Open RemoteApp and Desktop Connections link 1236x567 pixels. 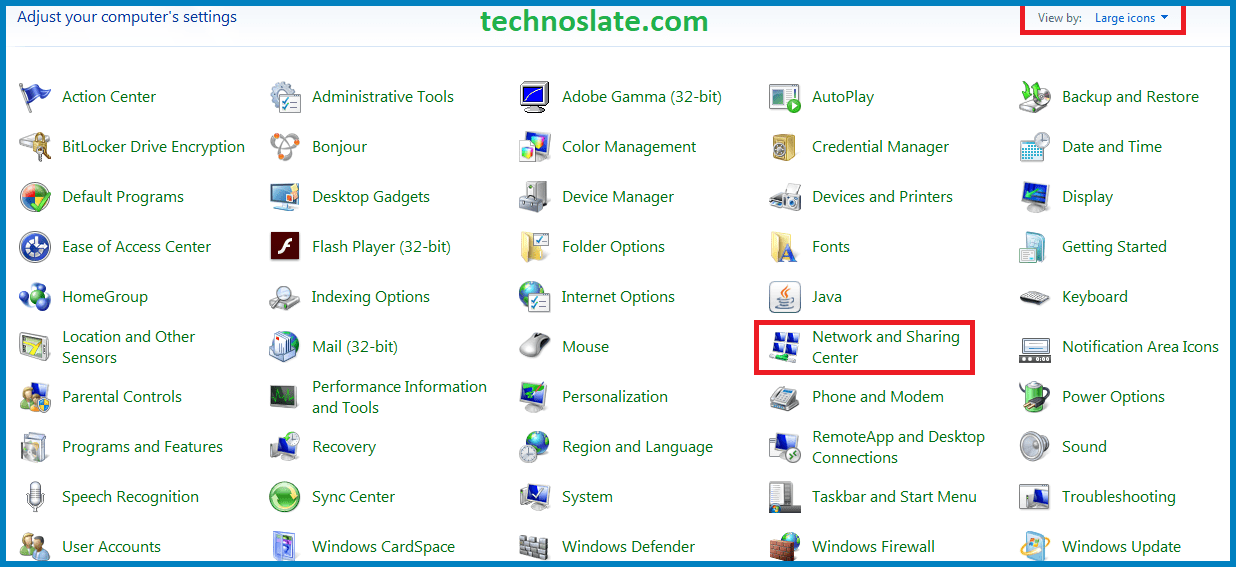(898, 447)
